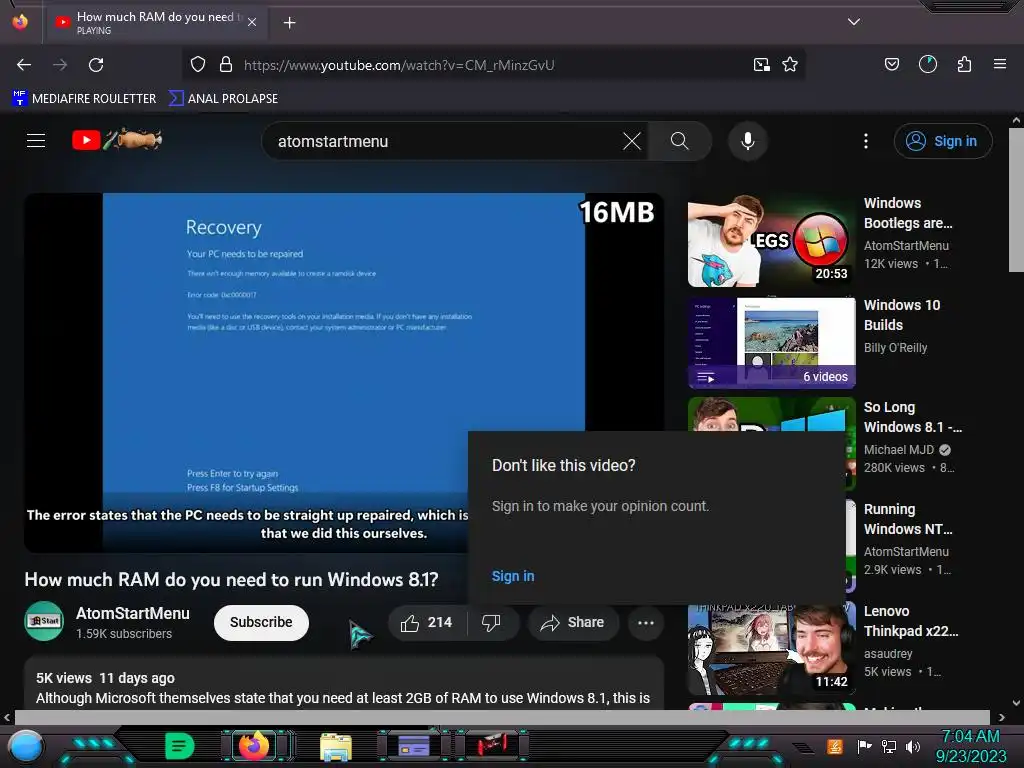Subscribe to AtomStartMenu channel
The image size is (1024, 768).
261,622
